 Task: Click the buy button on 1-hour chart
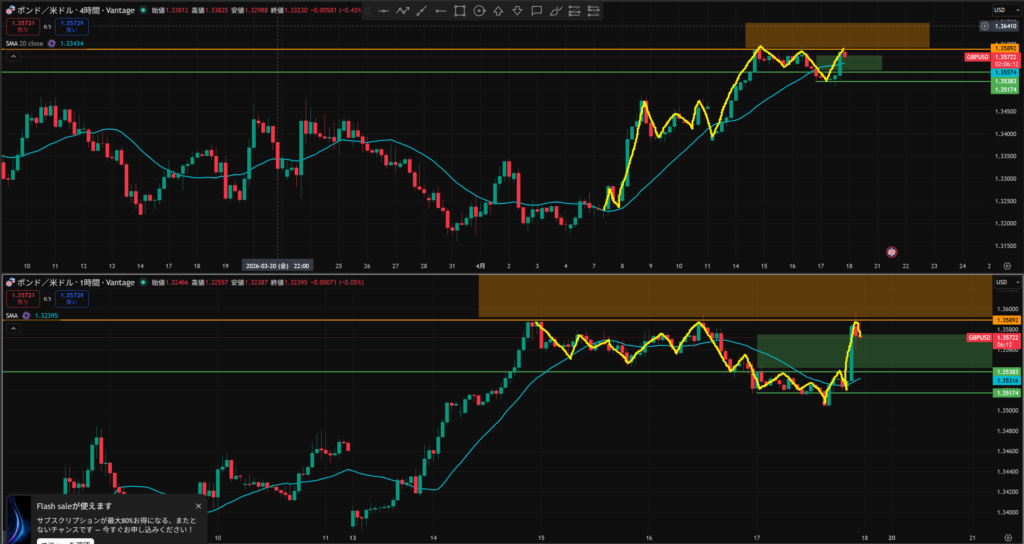point(71,298)
